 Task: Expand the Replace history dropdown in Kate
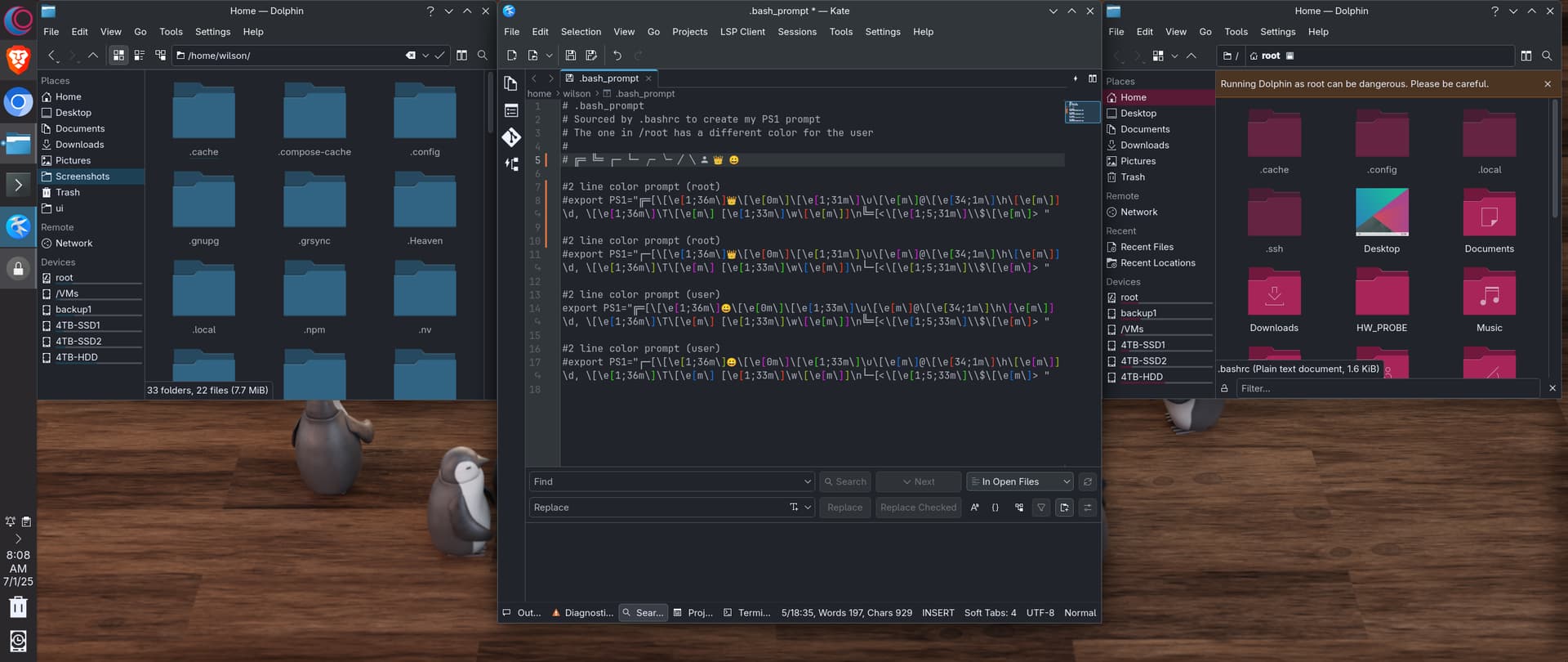tap(808, 508)
